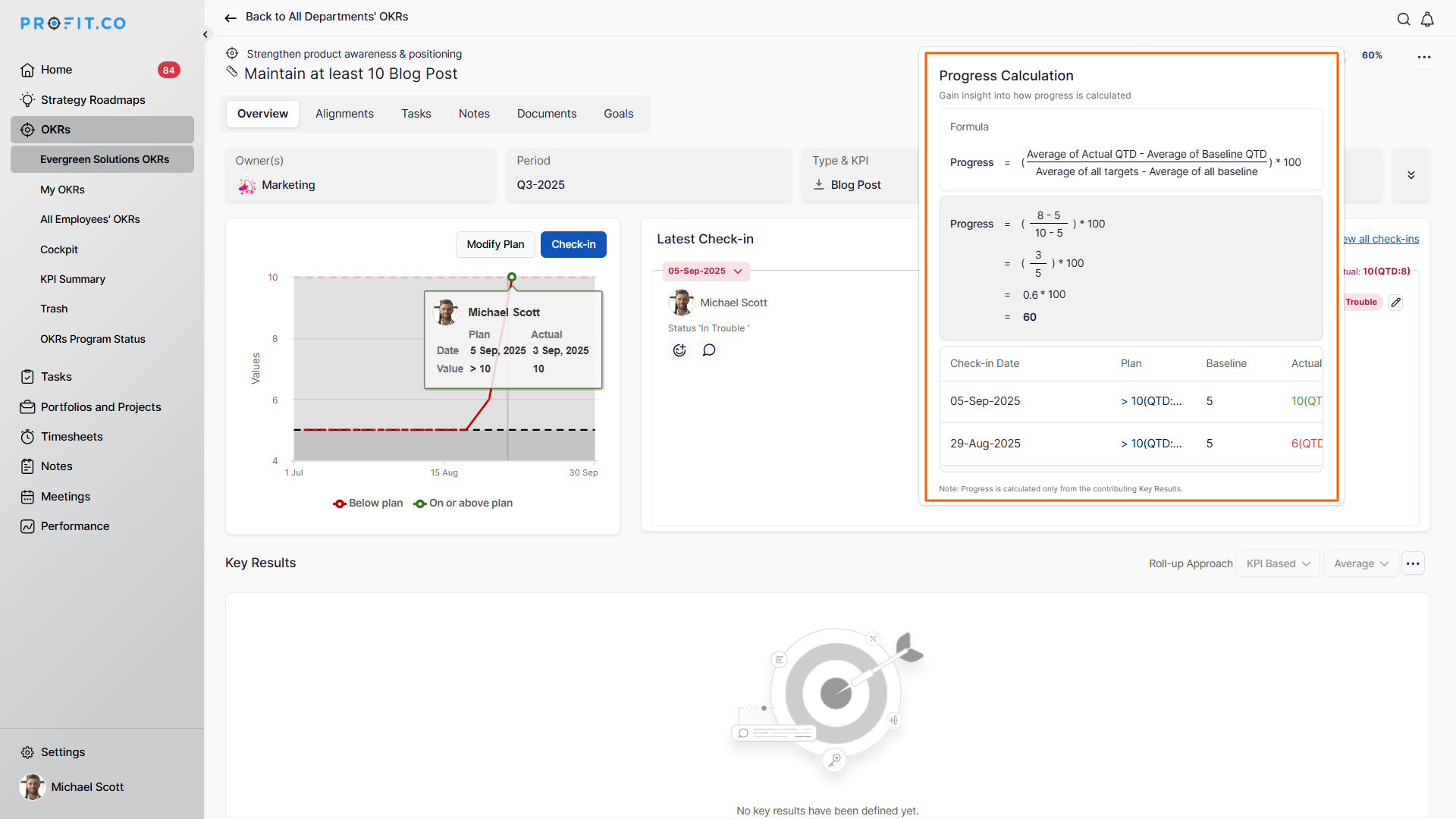Click the blue Check-in button
Viewport: 1456px width, 819px height.
(x=573, y=245)
